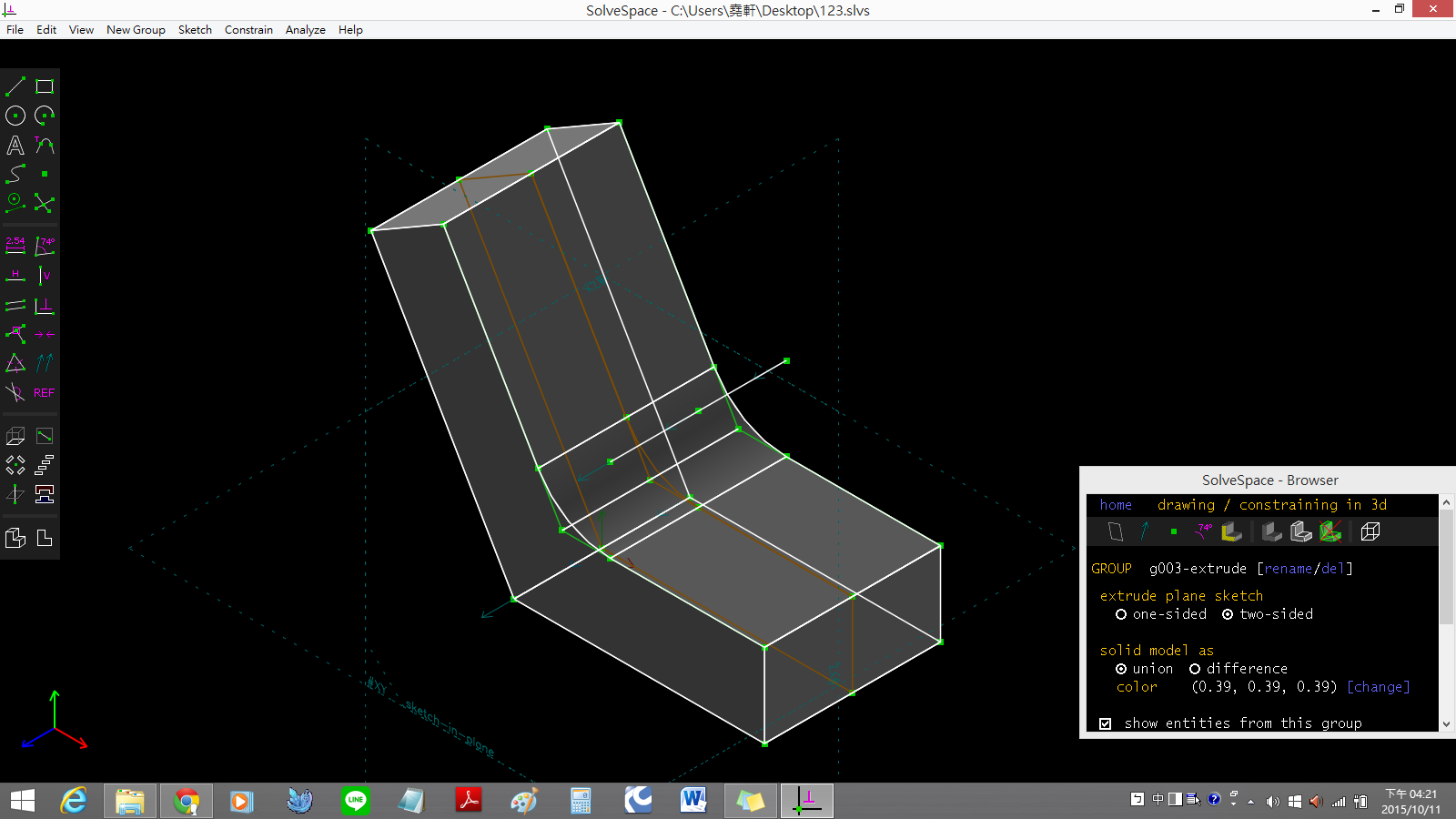
Task: Click Browser panel scrollbar down arrow
Action: coord(1446,724)
